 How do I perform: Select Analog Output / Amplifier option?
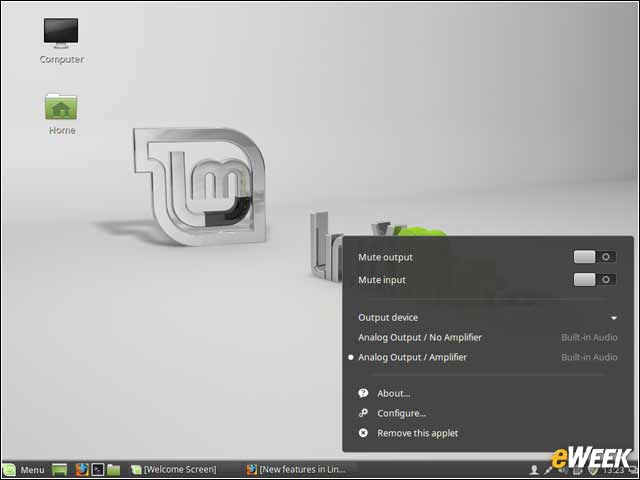tap(483, 357)
